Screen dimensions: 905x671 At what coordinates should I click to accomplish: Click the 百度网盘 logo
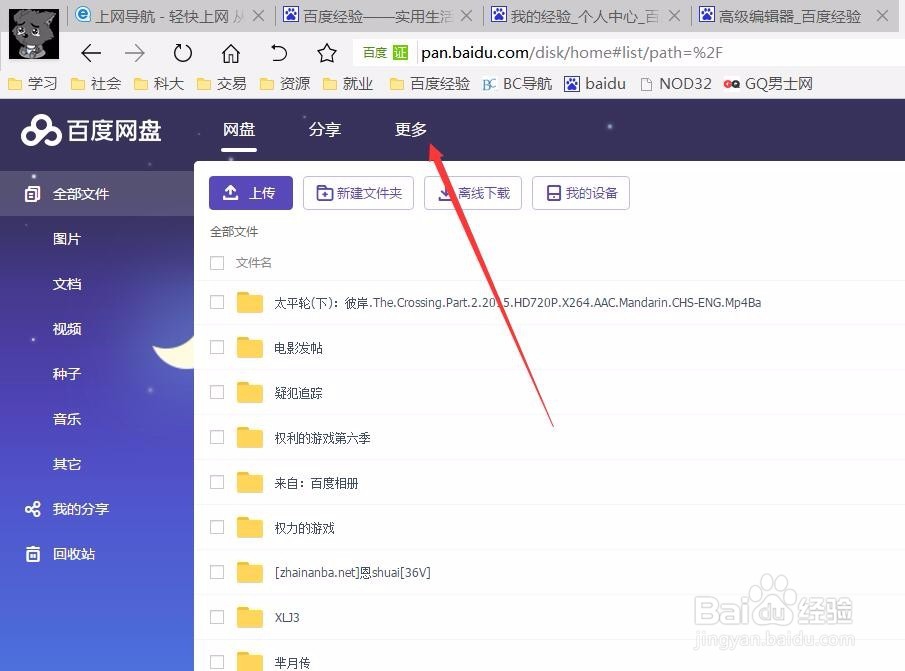[x=91, y=130]
